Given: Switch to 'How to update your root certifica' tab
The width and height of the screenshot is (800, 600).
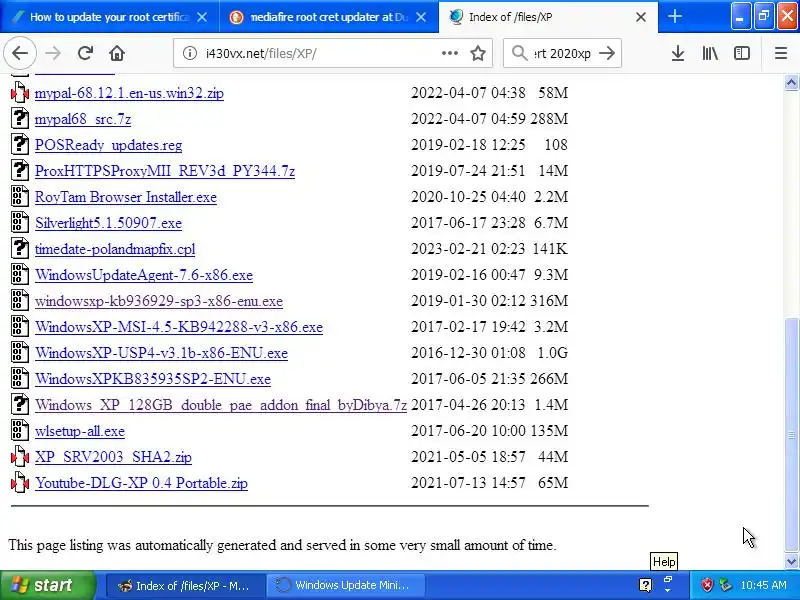Looking at the screenshot, I should (x=109, y=17).
